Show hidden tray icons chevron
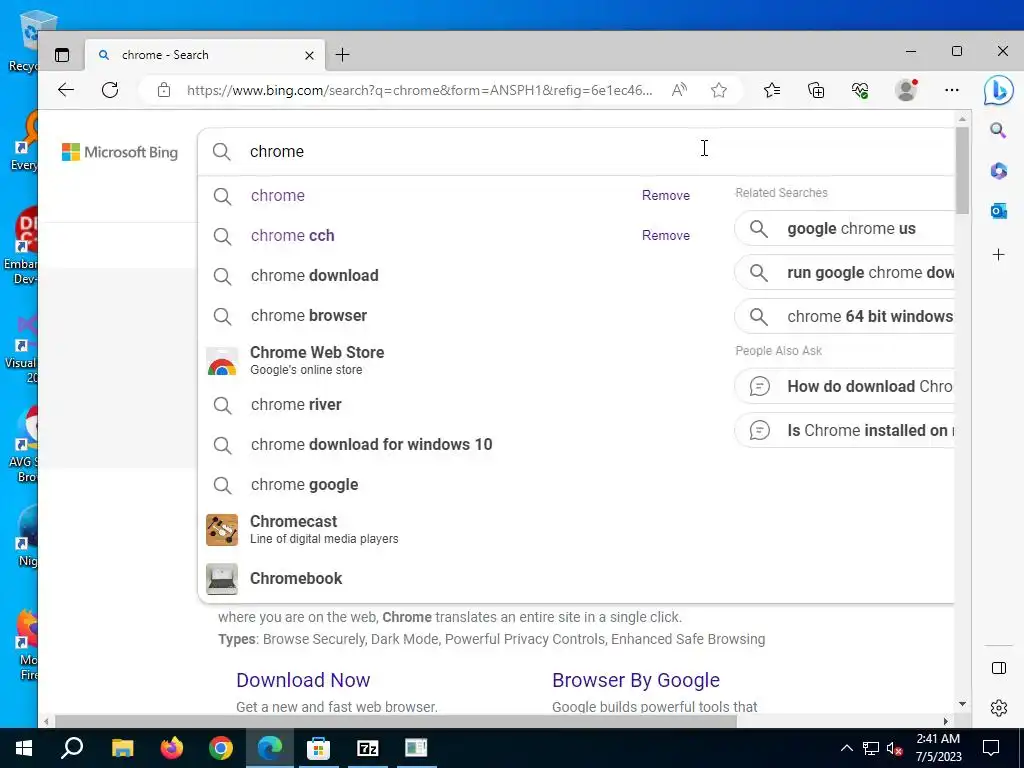 [846, 748]
